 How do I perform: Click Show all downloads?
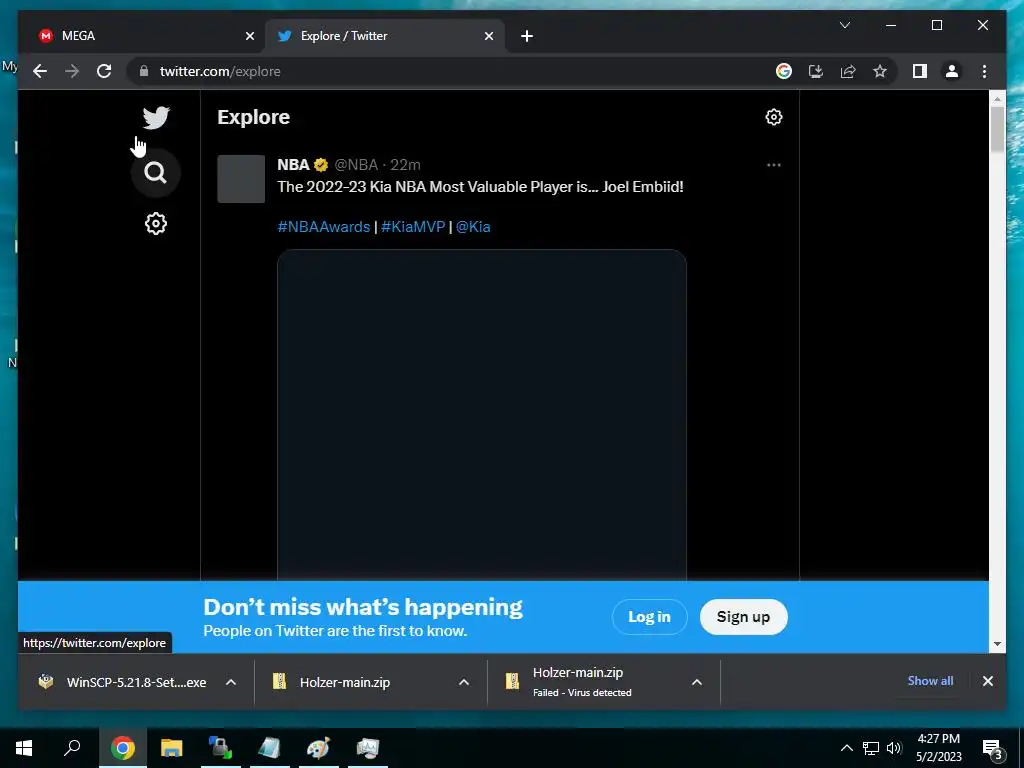tap(930, 680)
